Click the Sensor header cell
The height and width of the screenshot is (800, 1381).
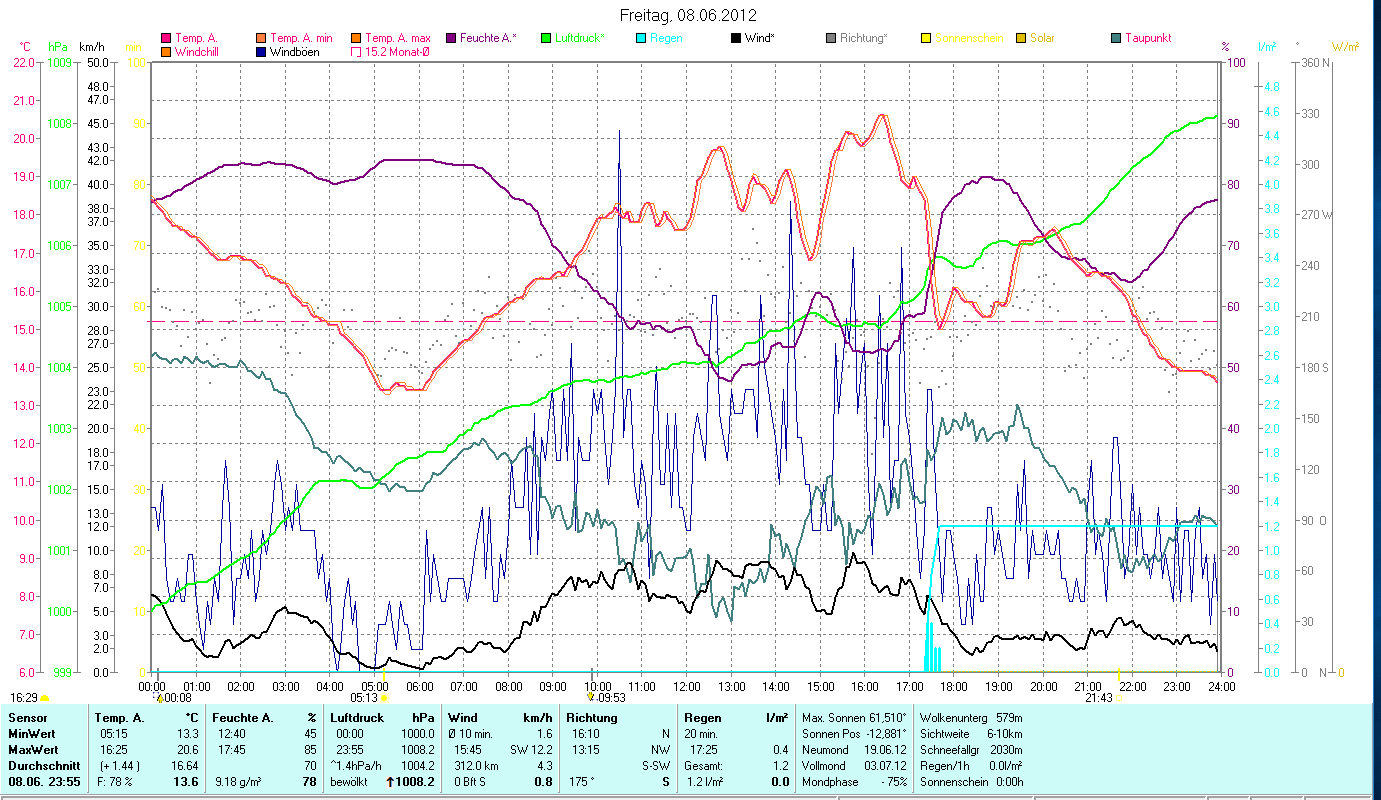(x=27, y=718)
